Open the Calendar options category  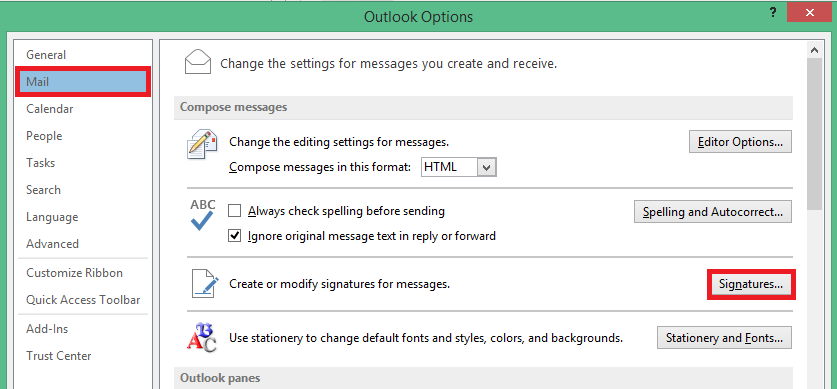84,109
